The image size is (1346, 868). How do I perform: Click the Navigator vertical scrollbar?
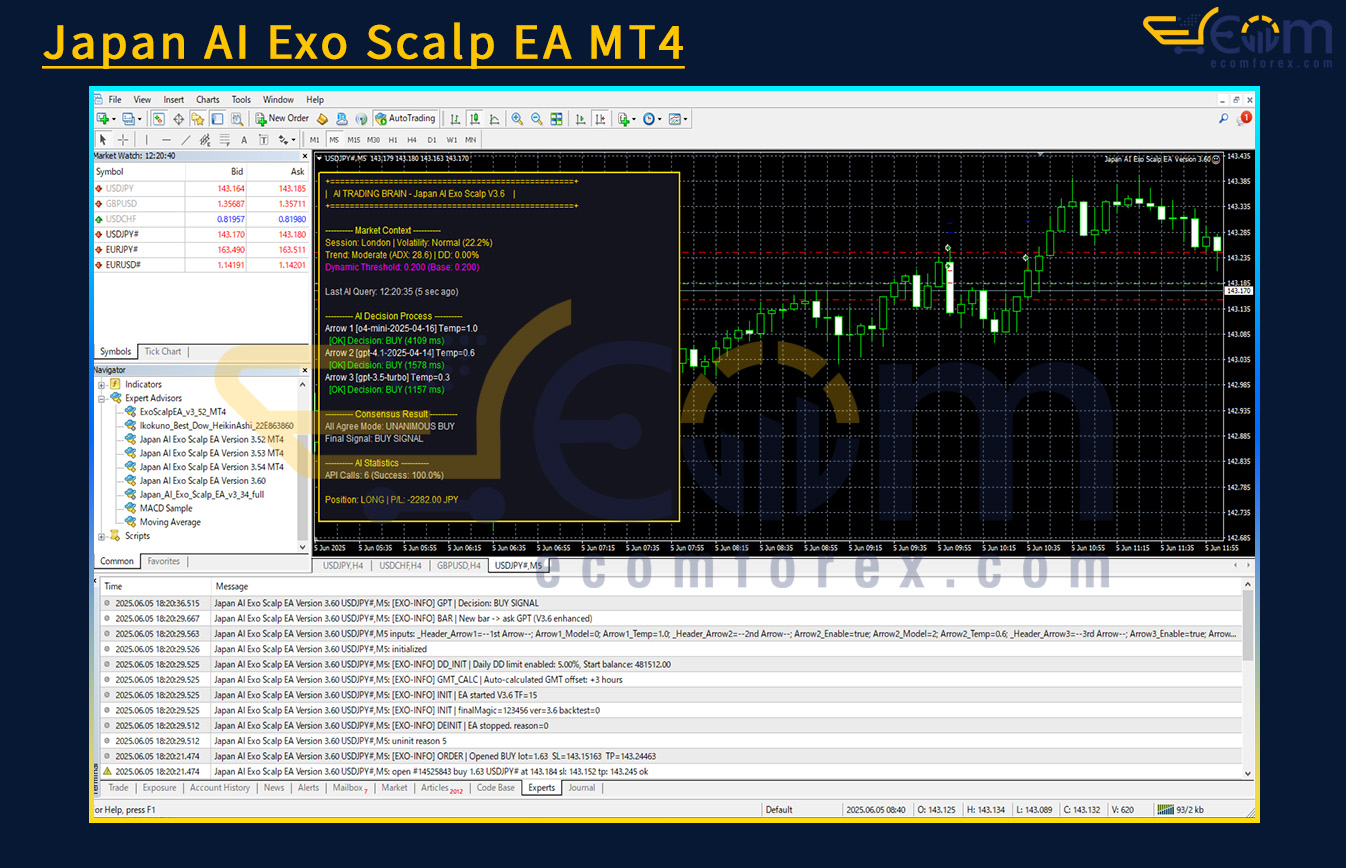click(x=304, y=465)
